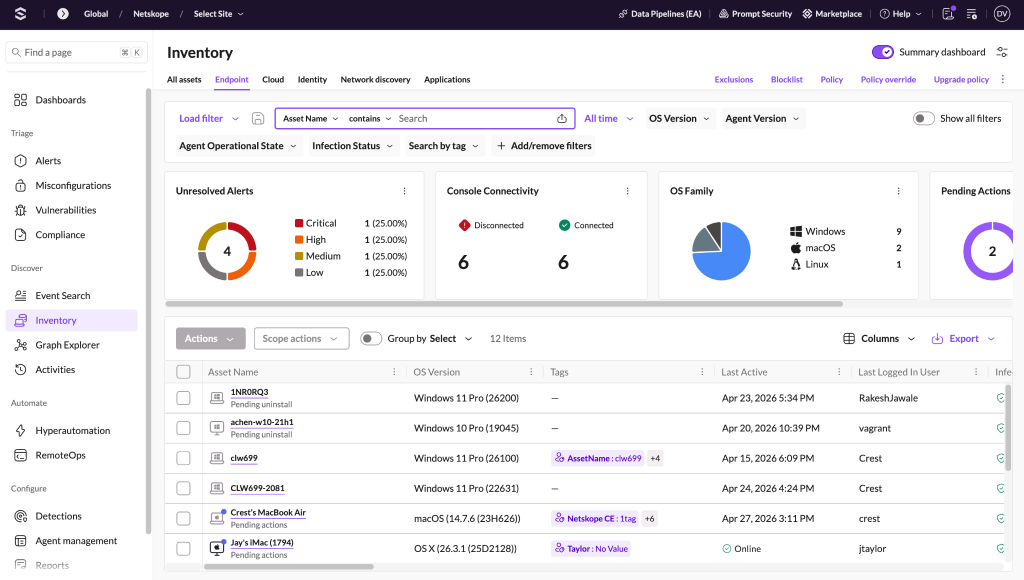The width and height of the screenshot is (1024, 580).
Task: Click the round arrow icon beside Global
Action: (x=63, y=14)
